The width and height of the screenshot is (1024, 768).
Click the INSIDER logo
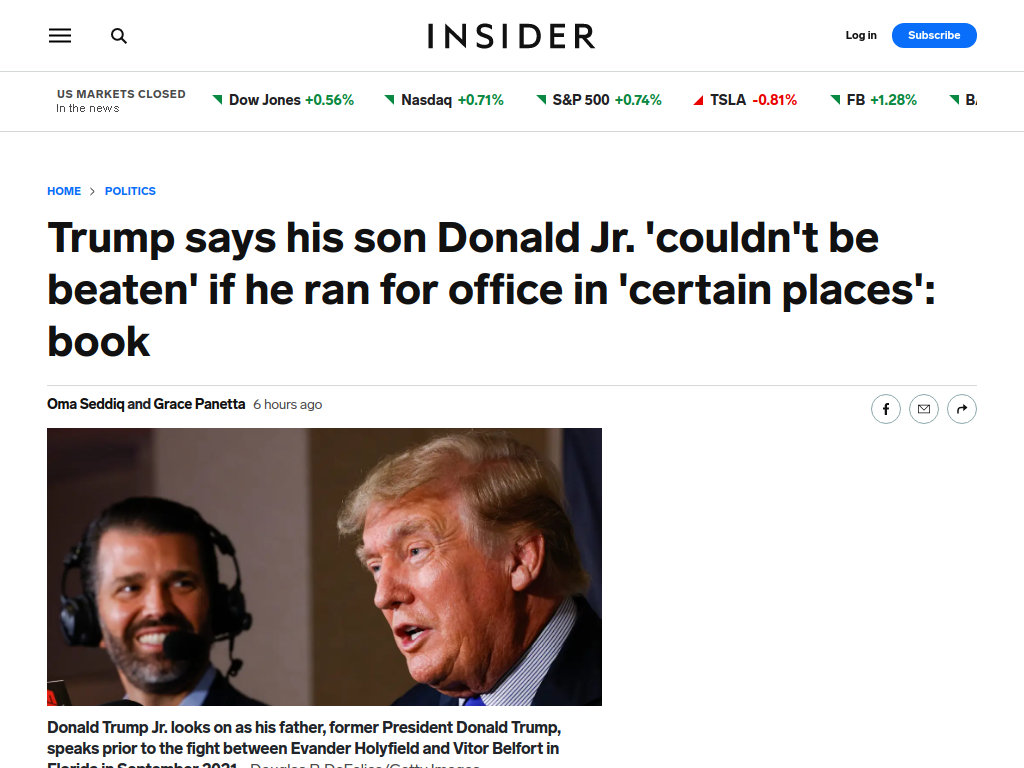coord(511,36)
